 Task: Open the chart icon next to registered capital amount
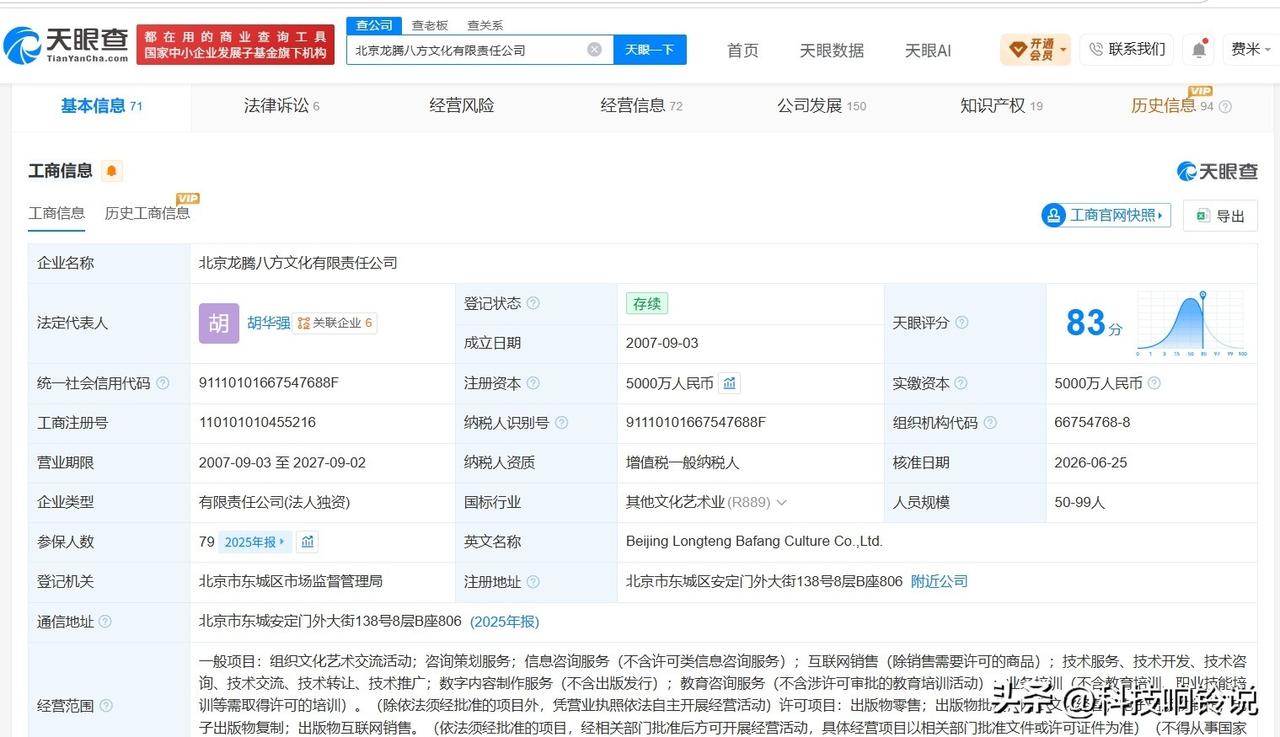click(730, 383)
